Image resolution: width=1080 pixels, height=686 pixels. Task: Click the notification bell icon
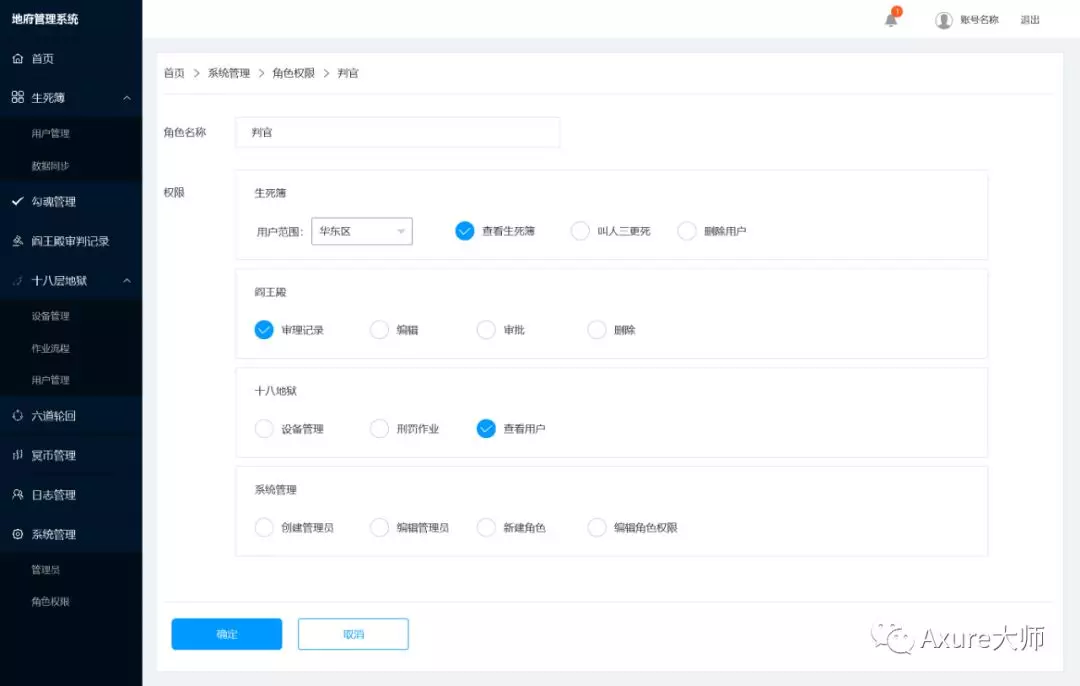coord(891,19)
